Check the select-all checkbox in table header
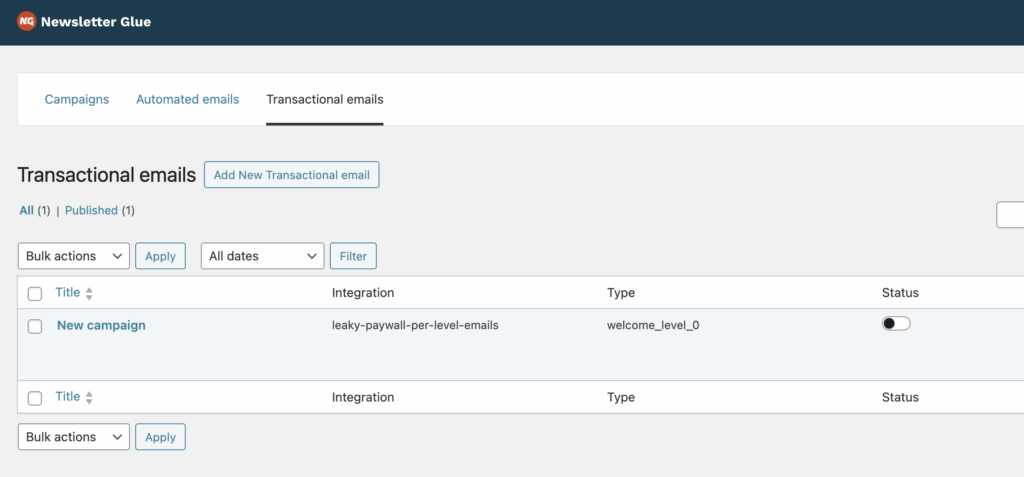 point(35,294)
